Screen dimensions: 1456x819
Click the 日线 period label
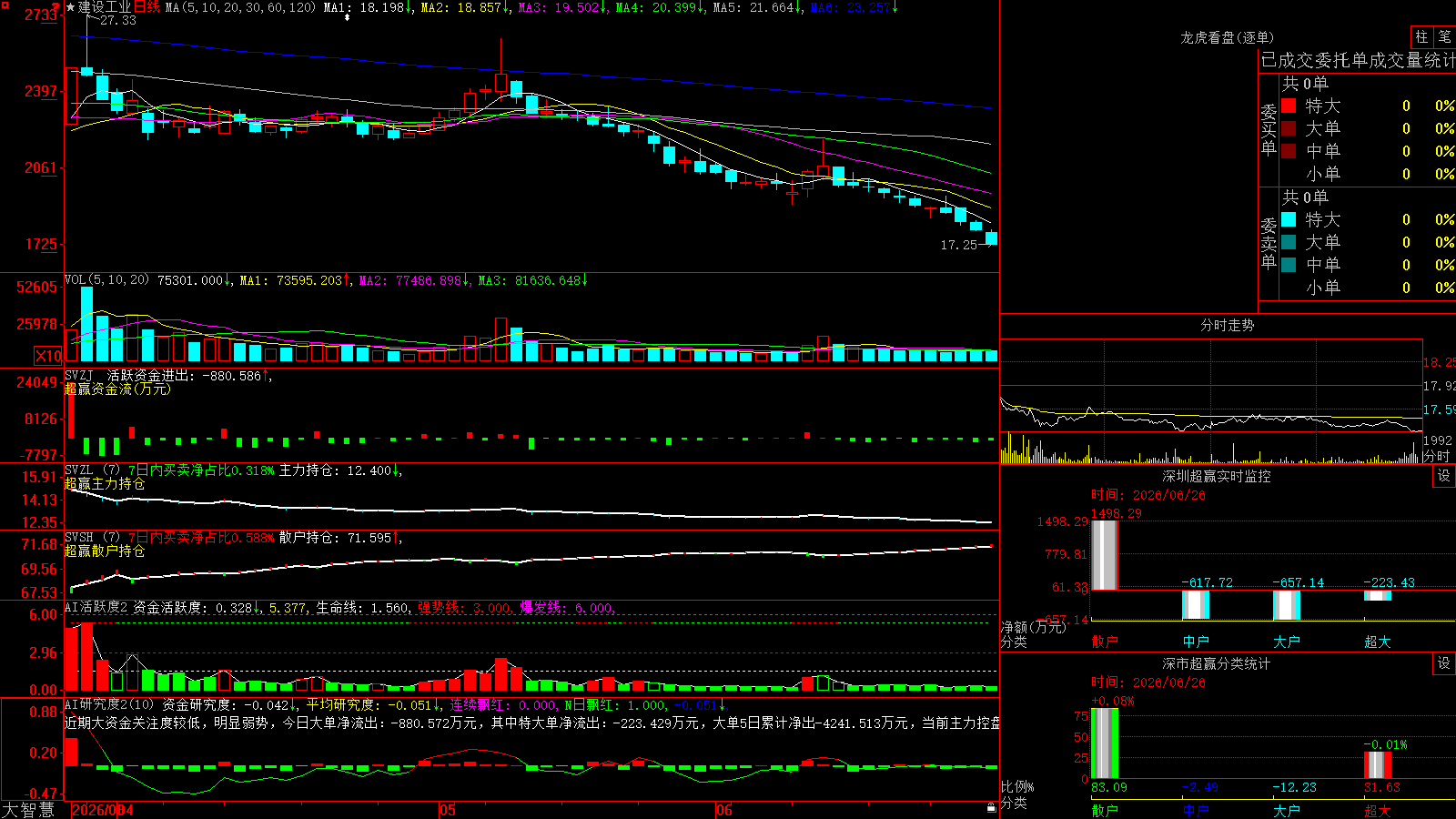tap(147, 7)
